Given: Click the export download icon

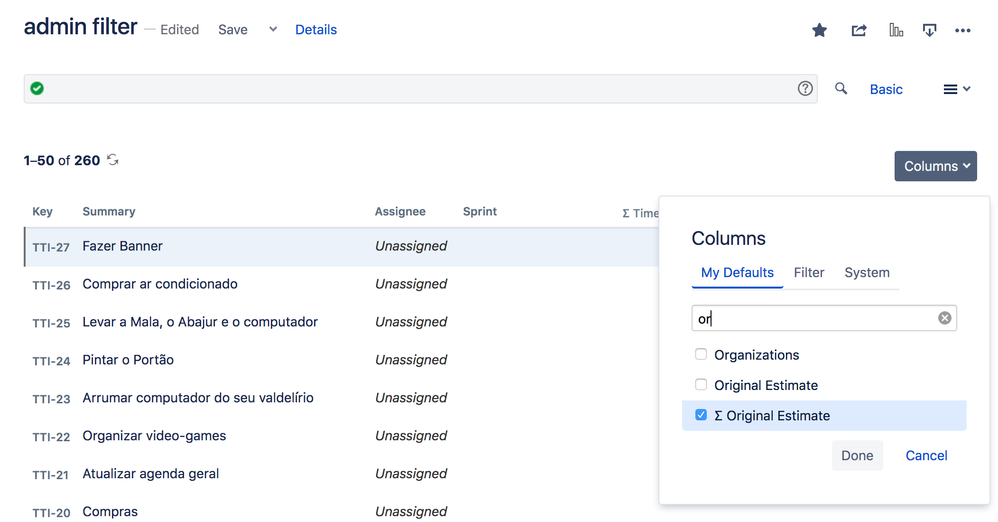Looking at the screenshot, I should 929,30.
